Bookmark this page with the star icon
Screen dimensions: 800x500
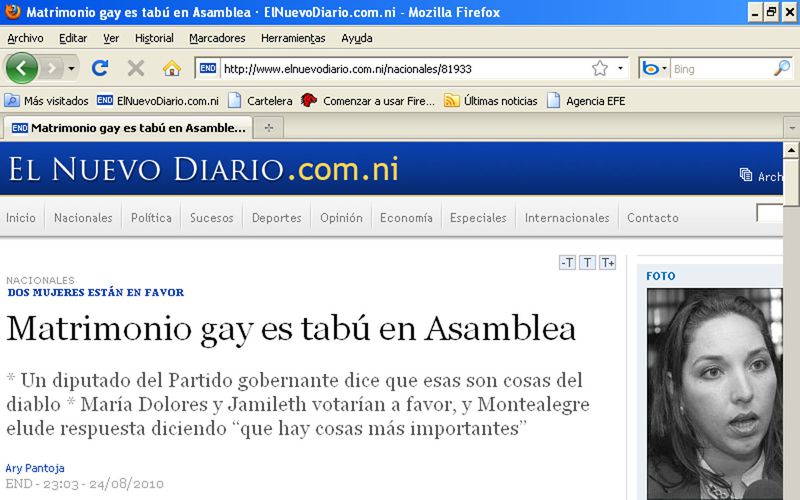pyautogui.click(x=600, y=68)
